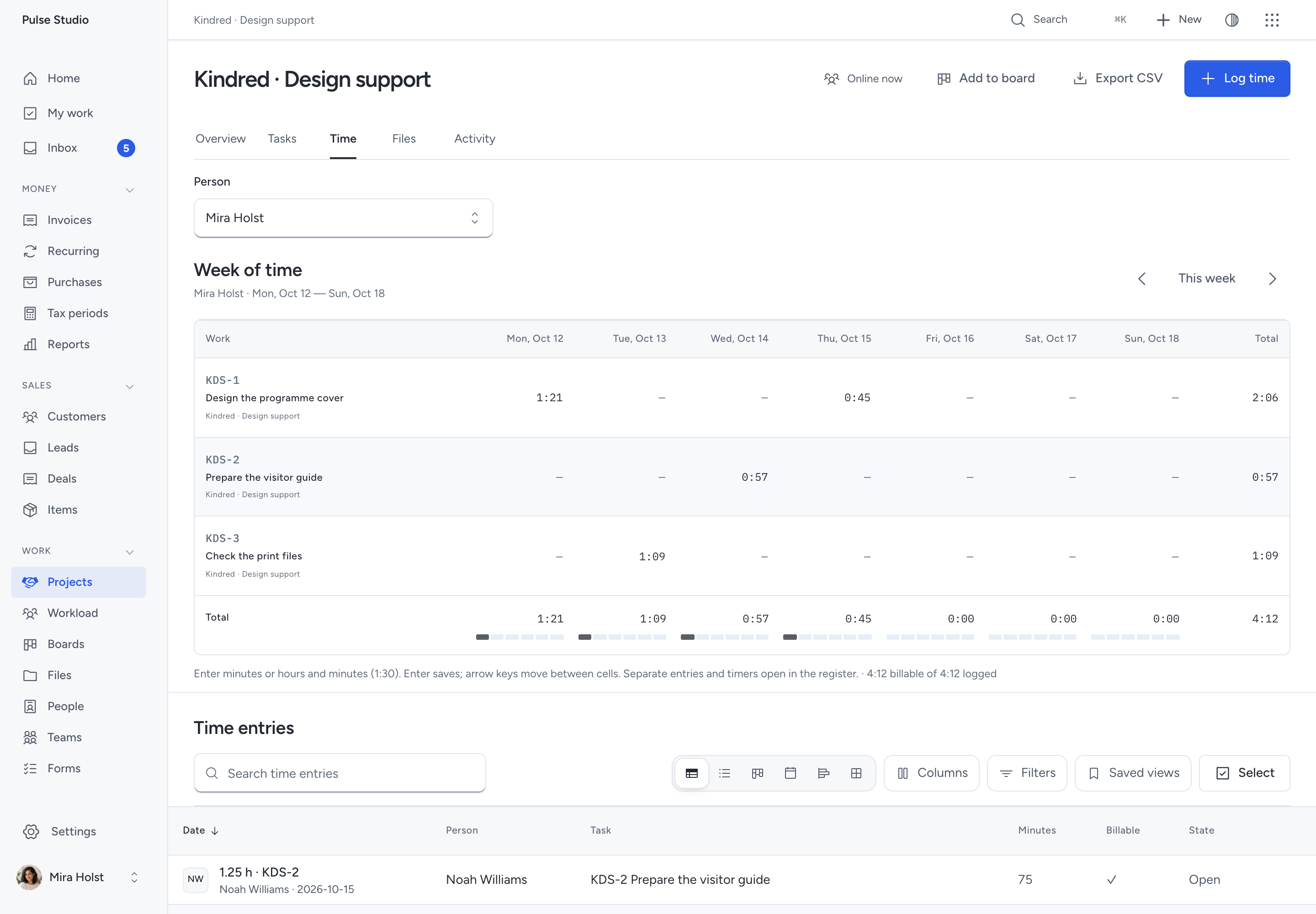Click the Home sidebar icon

pyautogui.click(x=30, y=79)
